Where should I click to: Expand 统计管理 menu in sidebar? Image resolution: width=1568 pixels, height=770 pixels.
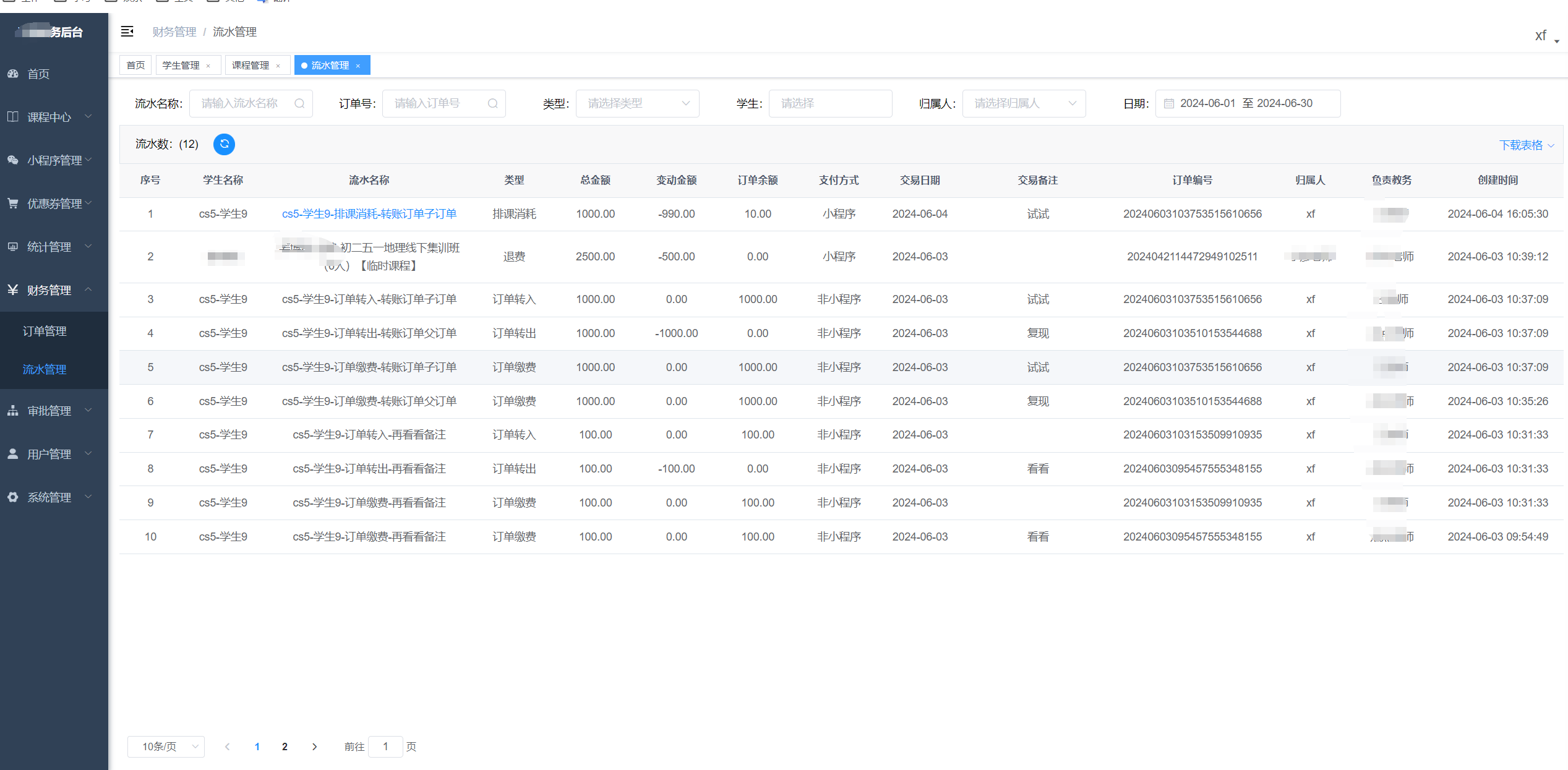pyautogui.click(x=54, y=247)
